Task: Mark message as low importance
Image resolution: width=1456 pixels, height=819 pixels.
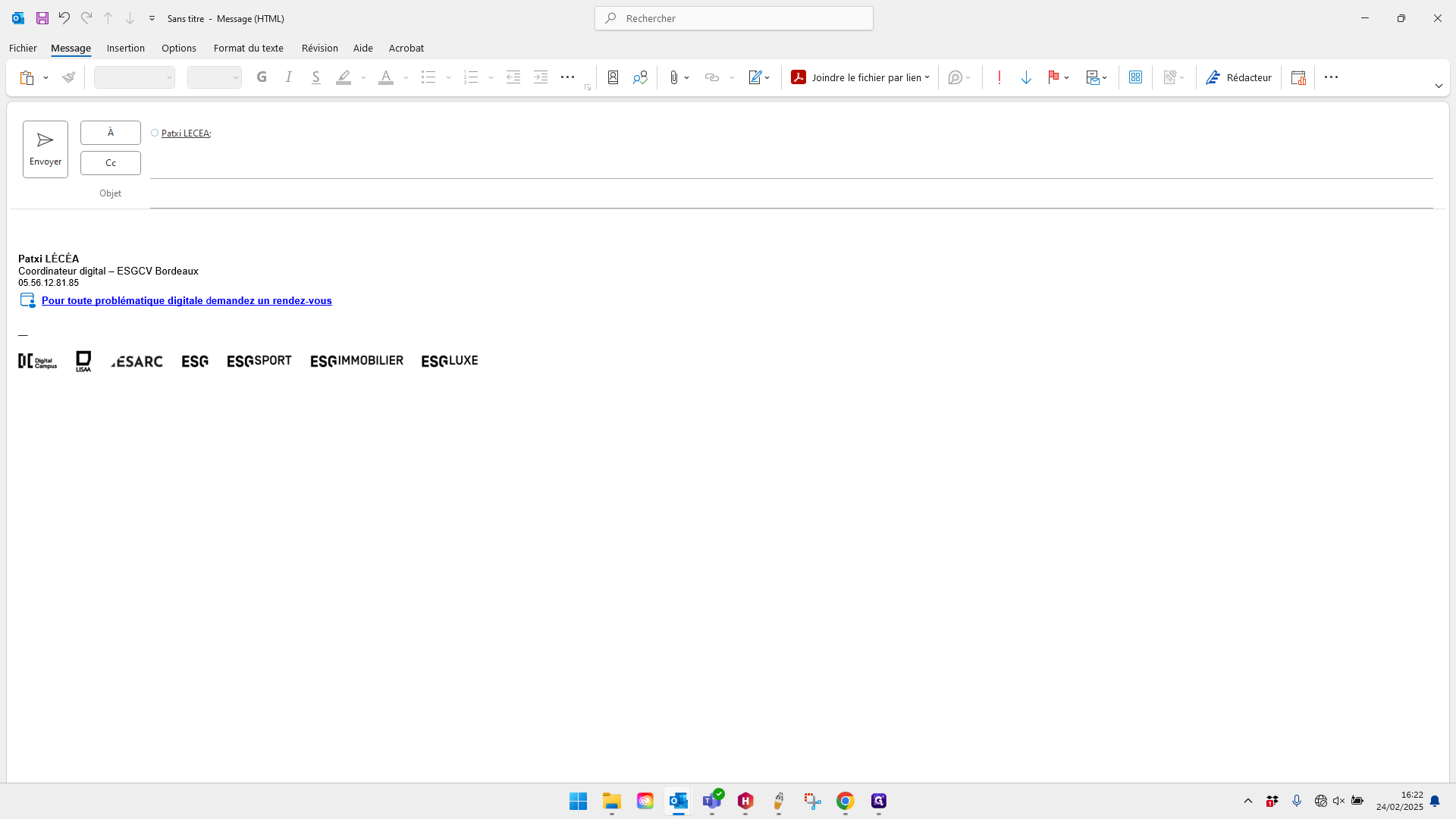Action: (x=1026, y=77)
